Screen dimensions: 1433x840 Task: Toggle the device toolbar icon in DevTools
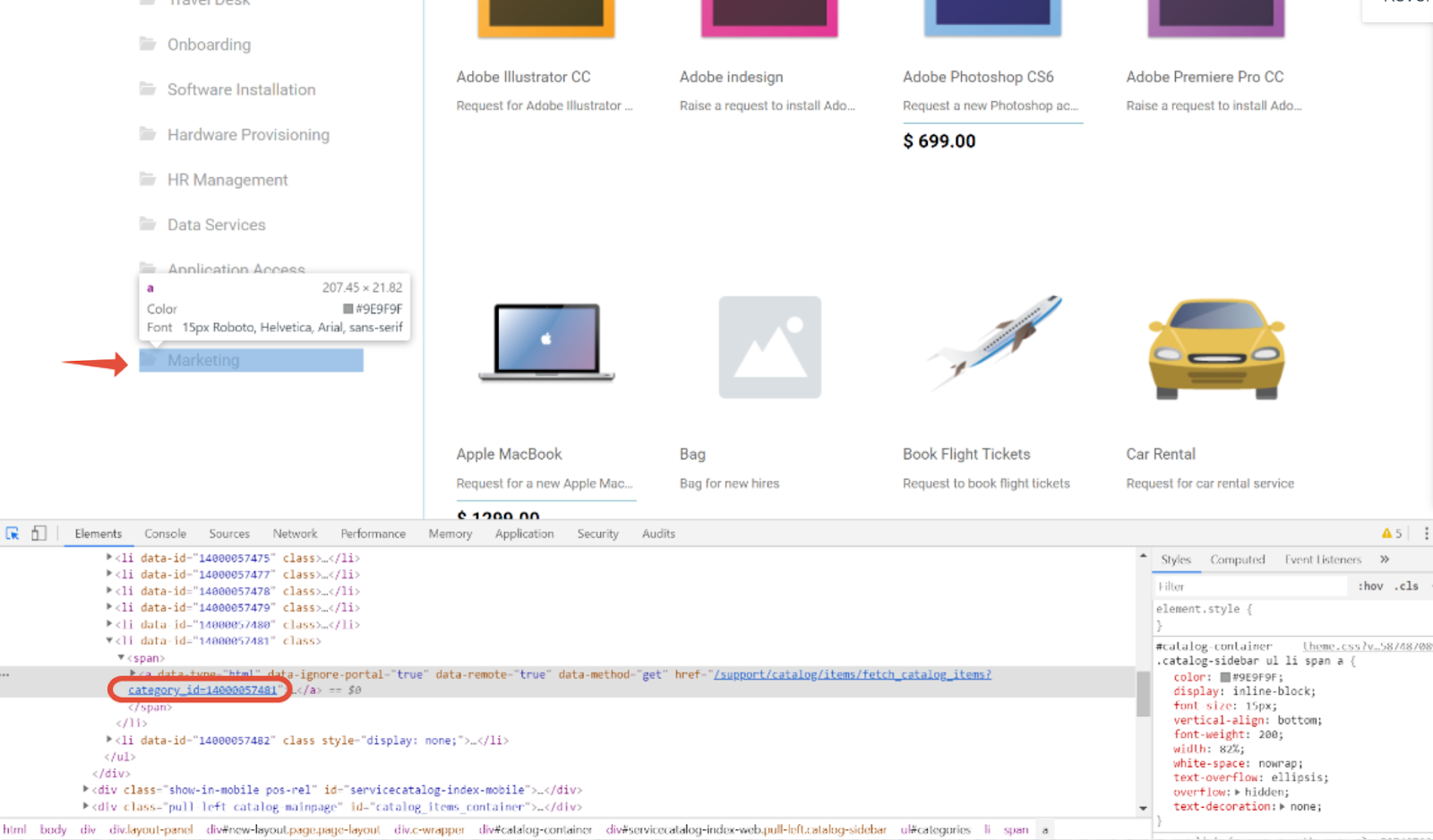click(x=39, y=534)
